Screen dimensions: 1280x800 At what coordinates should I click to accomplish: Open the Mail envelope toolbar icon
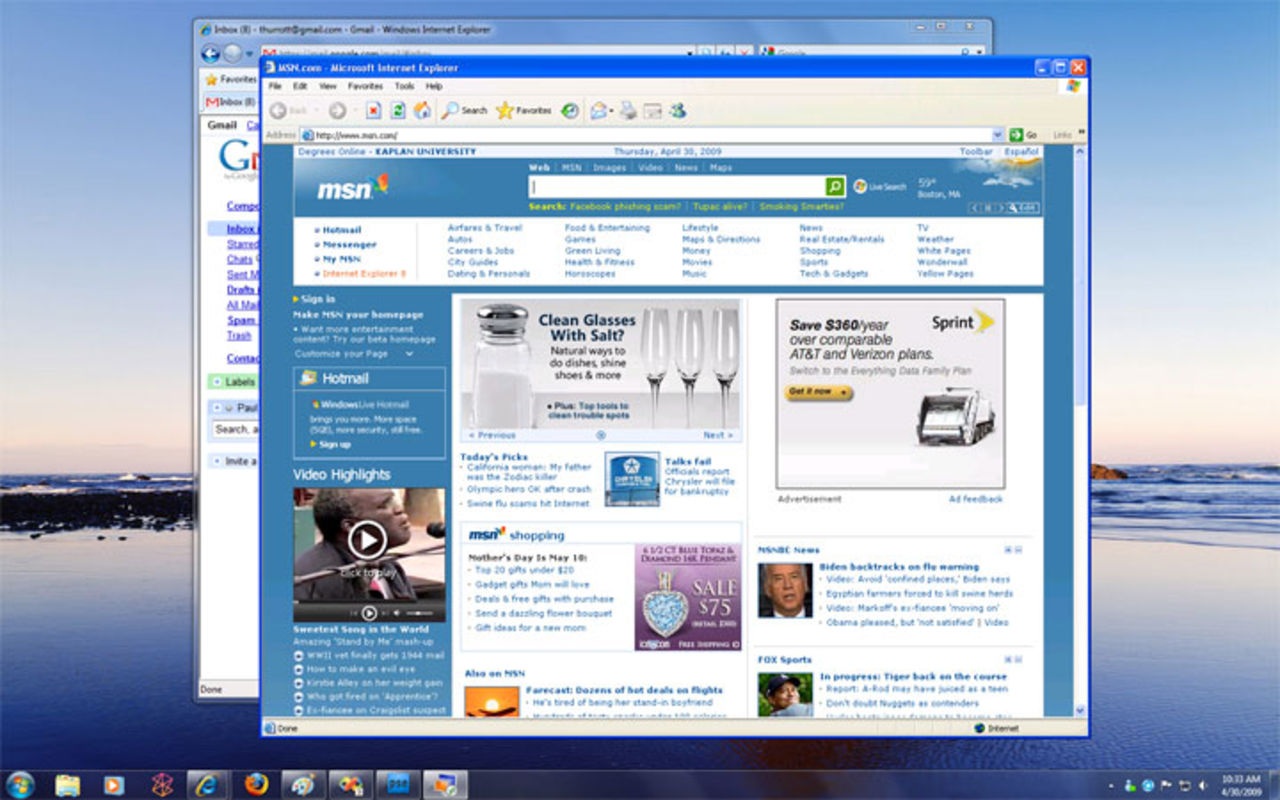coord(598,111)
